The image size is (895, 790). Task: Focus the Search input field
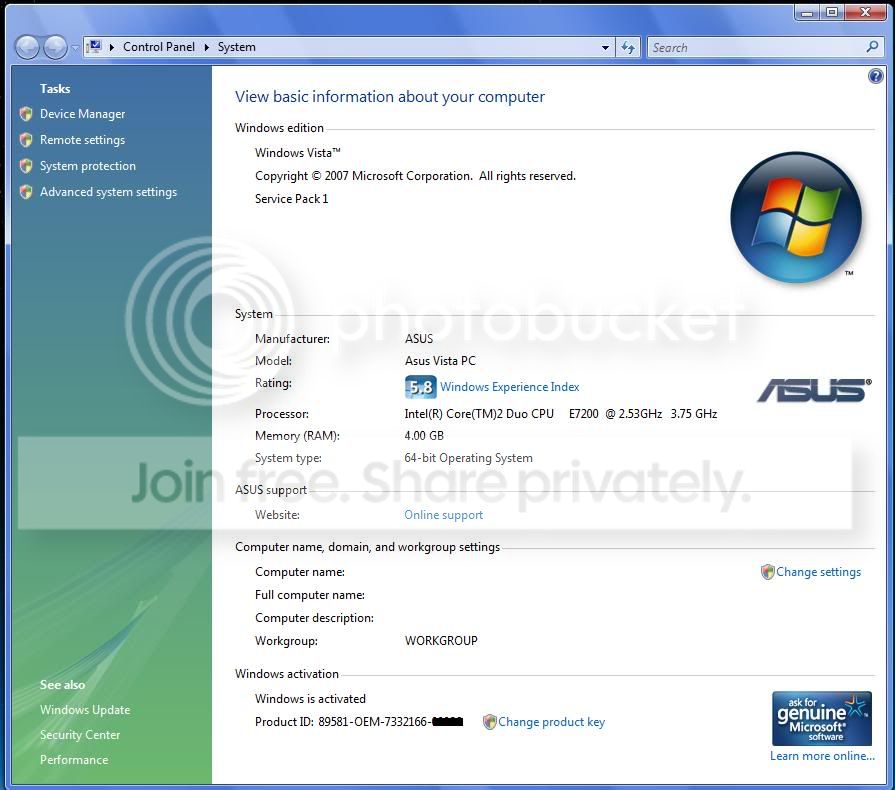[756, 47]
